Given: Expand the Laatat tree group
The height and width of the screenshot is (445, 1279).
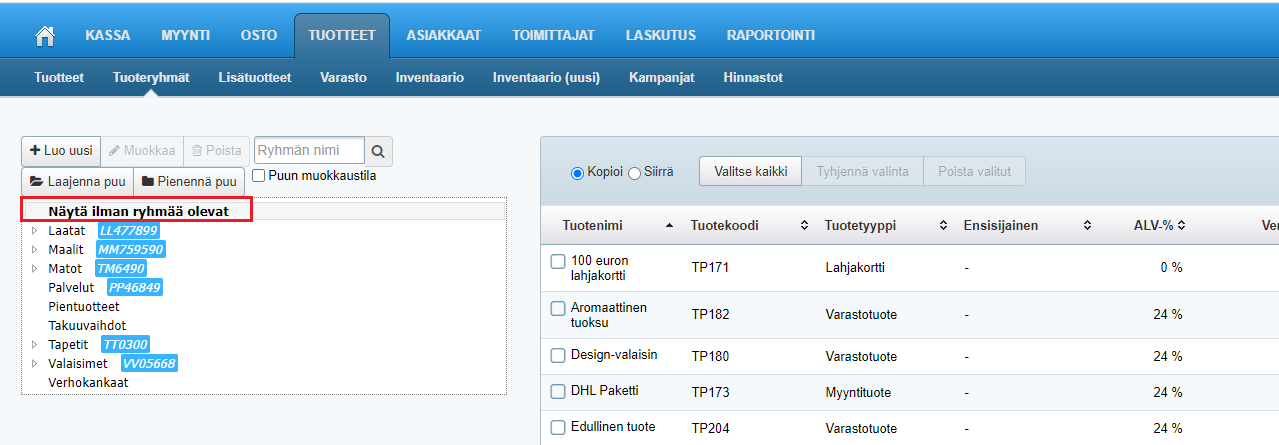Looking at the screenshot, I should (x=35, y=231).
